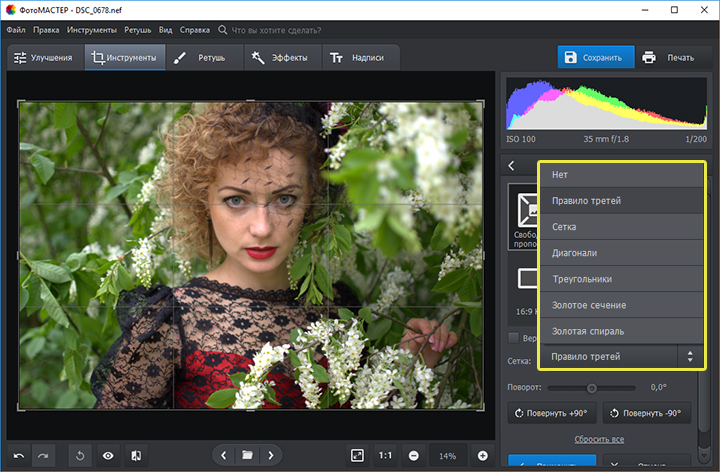The width and height of the screenshot is (720, 472).
Task: Click the fit-to-screen icon
Action: [357, 455]
